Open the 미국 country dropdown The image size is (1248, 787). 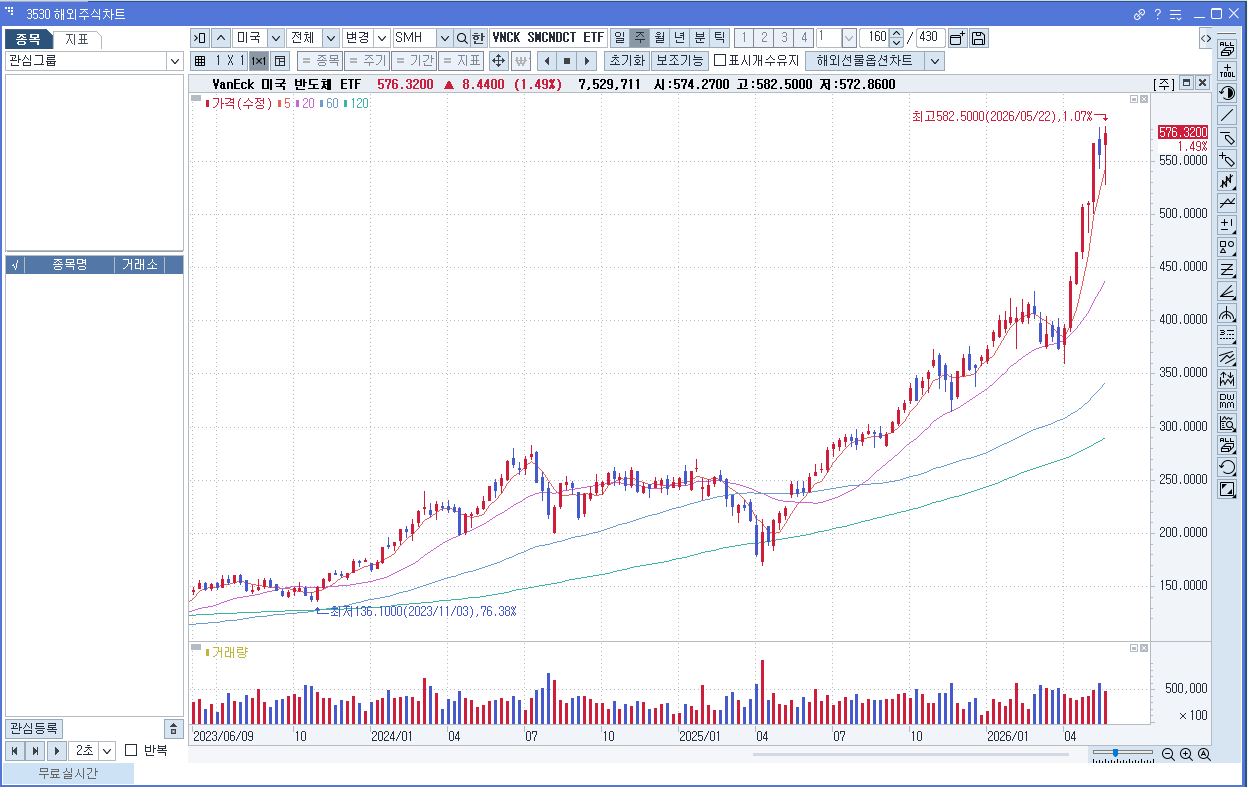pos(276,37)
